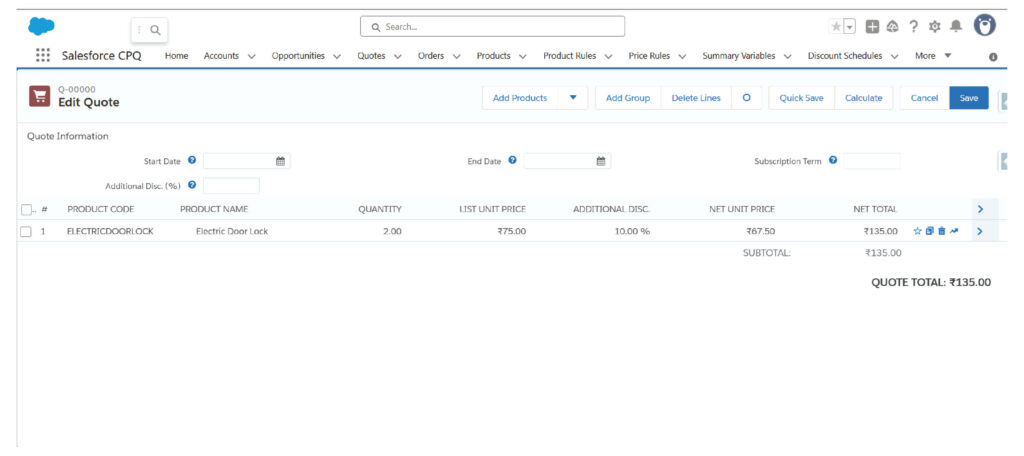The image size is (1024, 456).
Task: Click the Add Group button
Action: [x=628, y=98]
